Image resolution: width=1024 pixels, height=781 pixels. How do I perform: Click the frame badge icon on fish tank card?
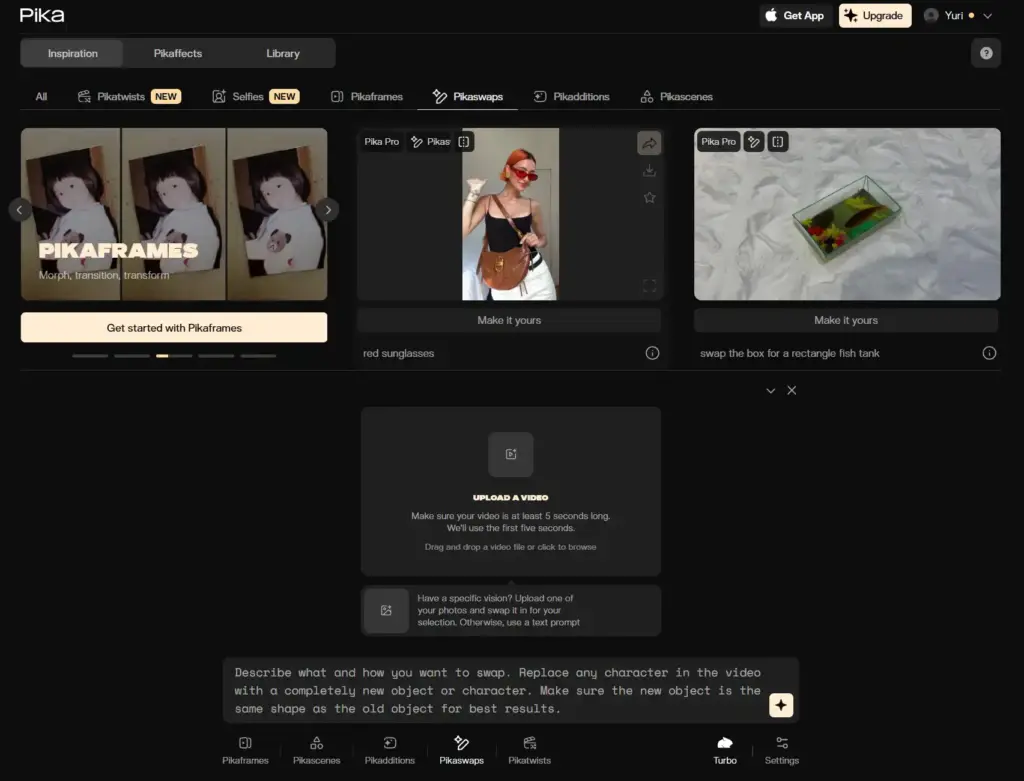777,142
